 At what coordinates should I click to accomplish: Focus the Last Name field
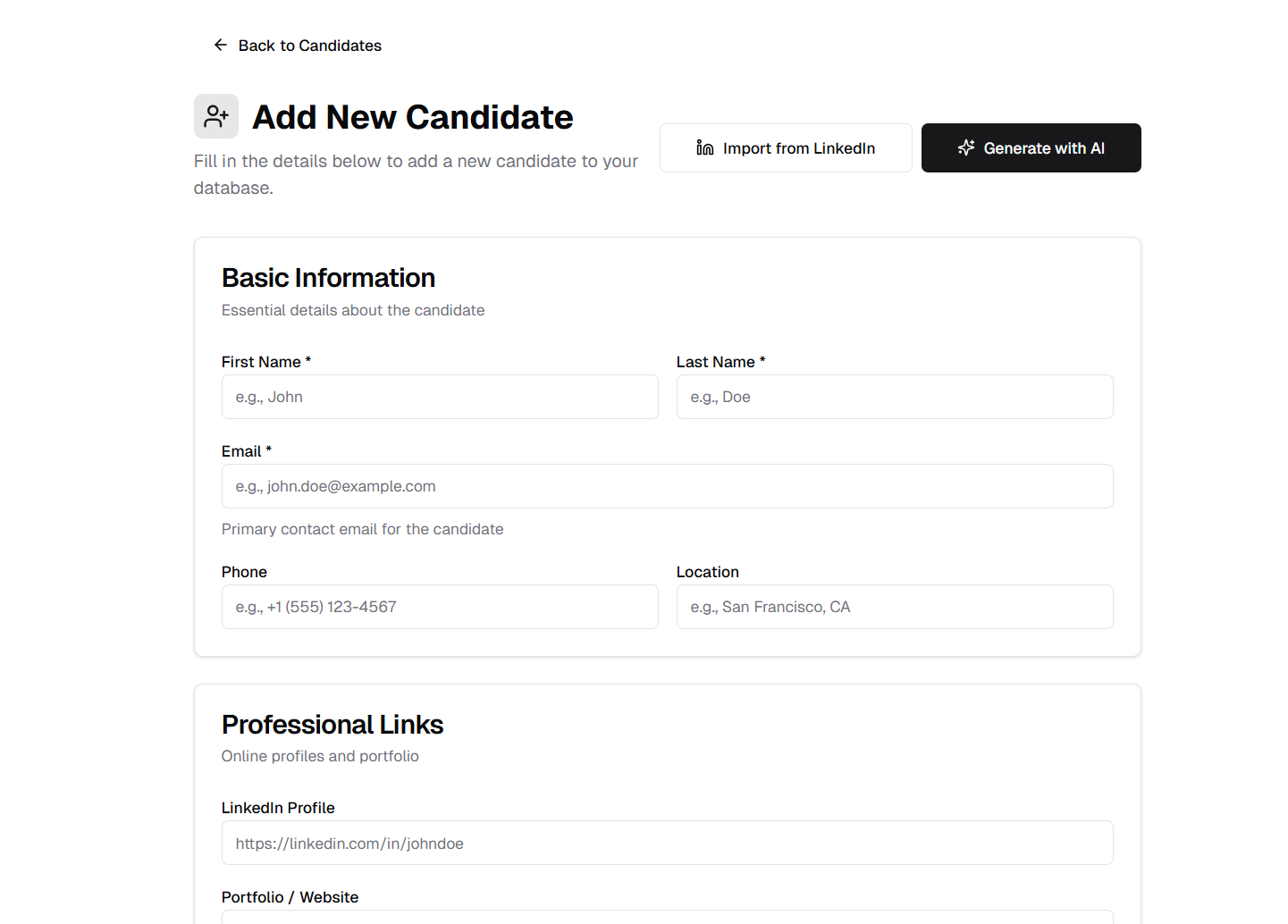tap(895, 397)
